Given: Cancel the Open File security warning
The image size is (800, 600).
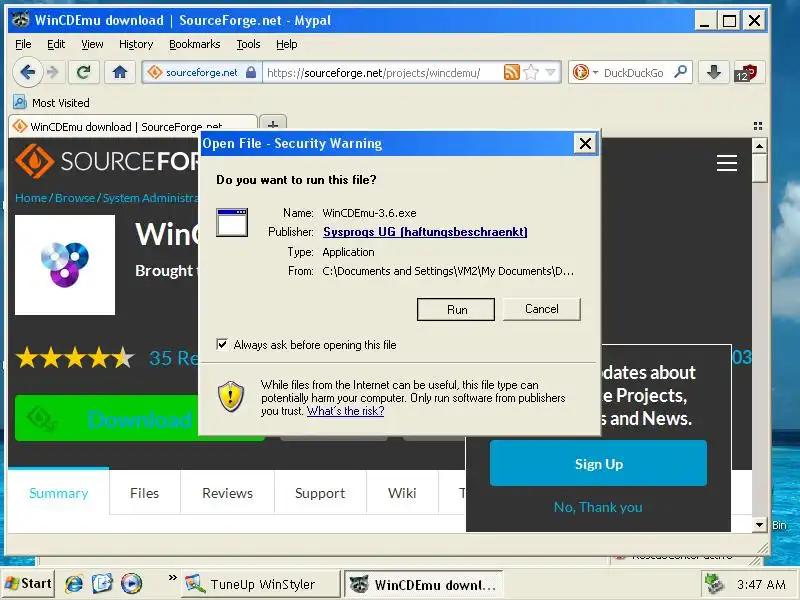Looking at the screenshot, I should point(541,309).
